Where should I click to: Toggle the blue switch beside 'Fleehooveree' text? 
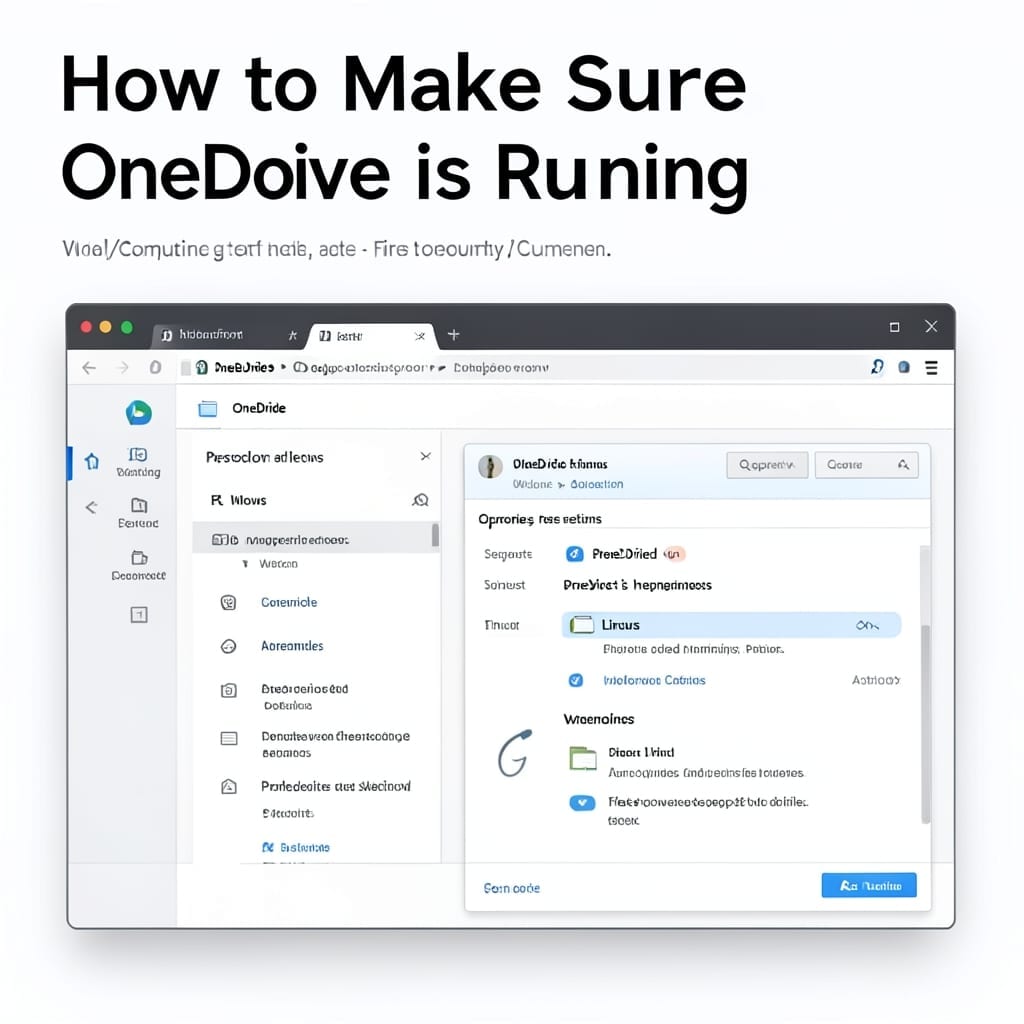pyautogui.click(x=582, y=803)
